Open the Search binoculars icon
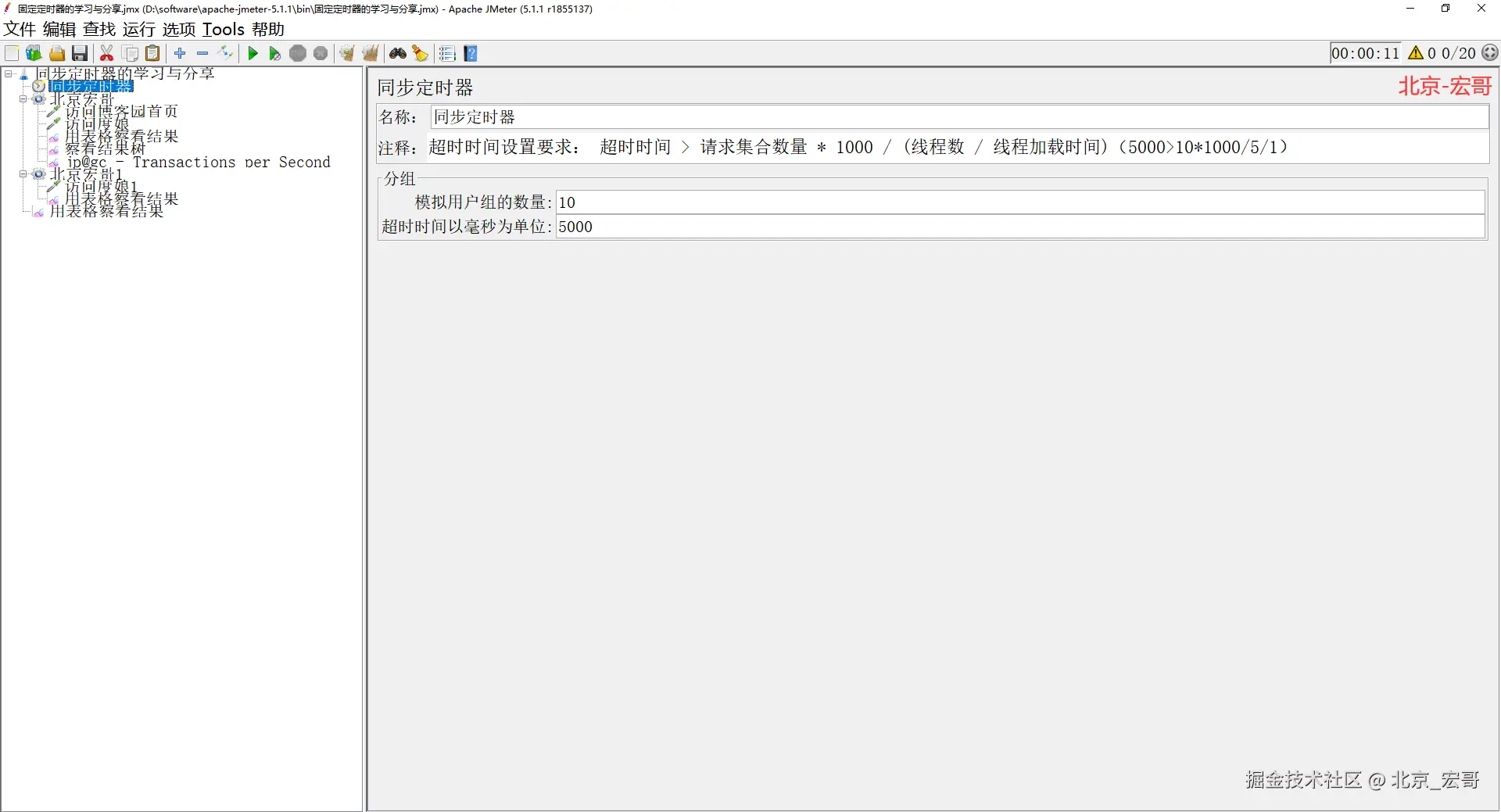 (x=398, y=53)
